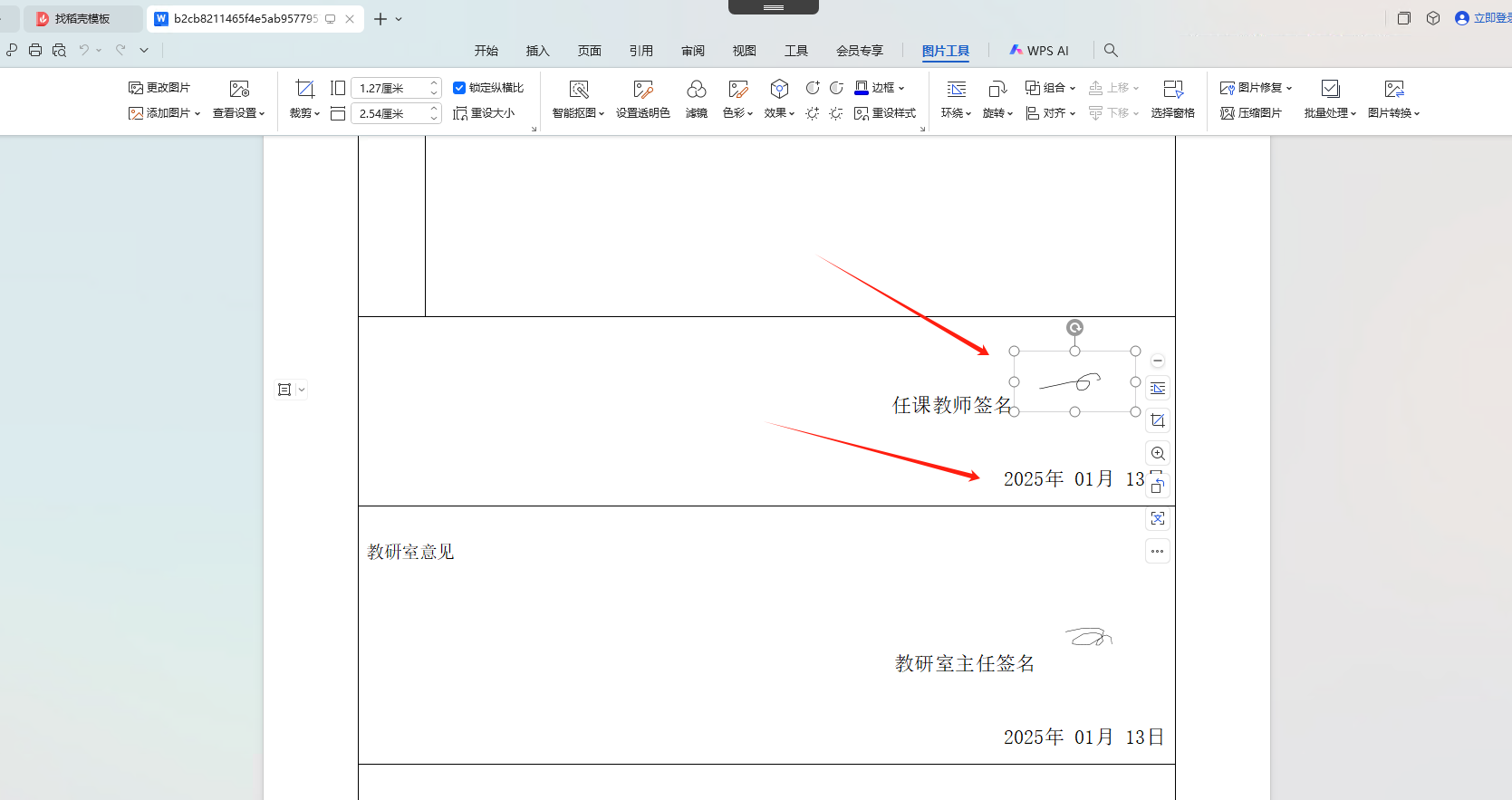Collapse the floating toolbar with minus icon
The width and height of the screenshot is (1512, 800).
[x=1158, y=361]
